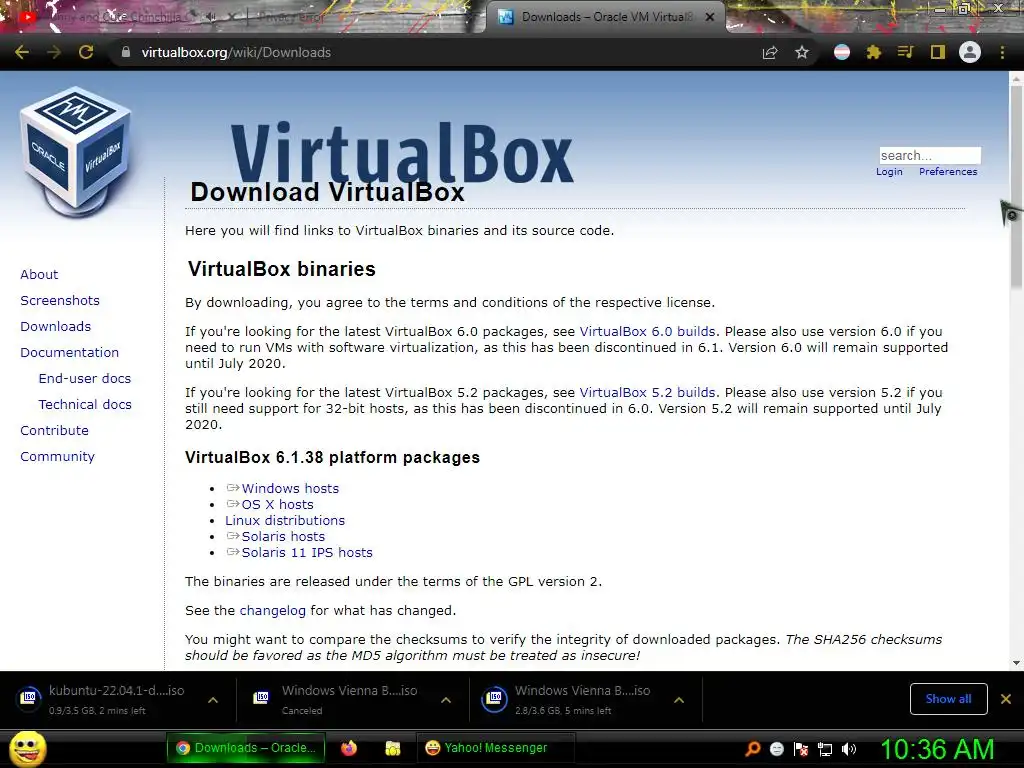Open Technical docs in the sidebar
This screenshot has width=1024, height=768.
tap(85, 405)
